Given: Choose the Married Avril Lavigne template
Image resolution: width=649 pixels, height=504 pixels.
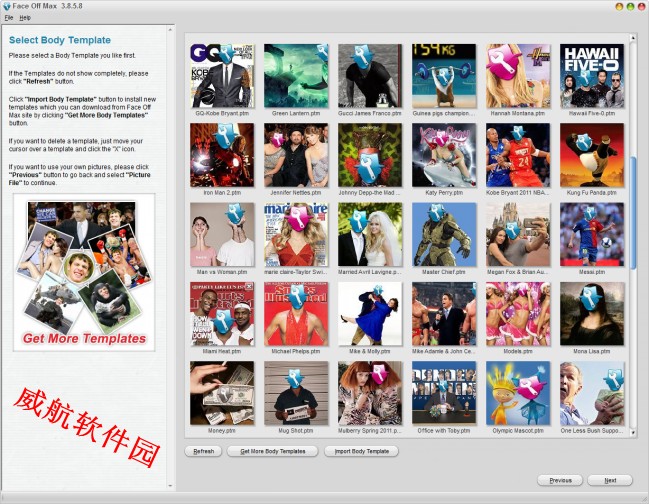Looking at the screenshot, I should [x=370, y=235].
